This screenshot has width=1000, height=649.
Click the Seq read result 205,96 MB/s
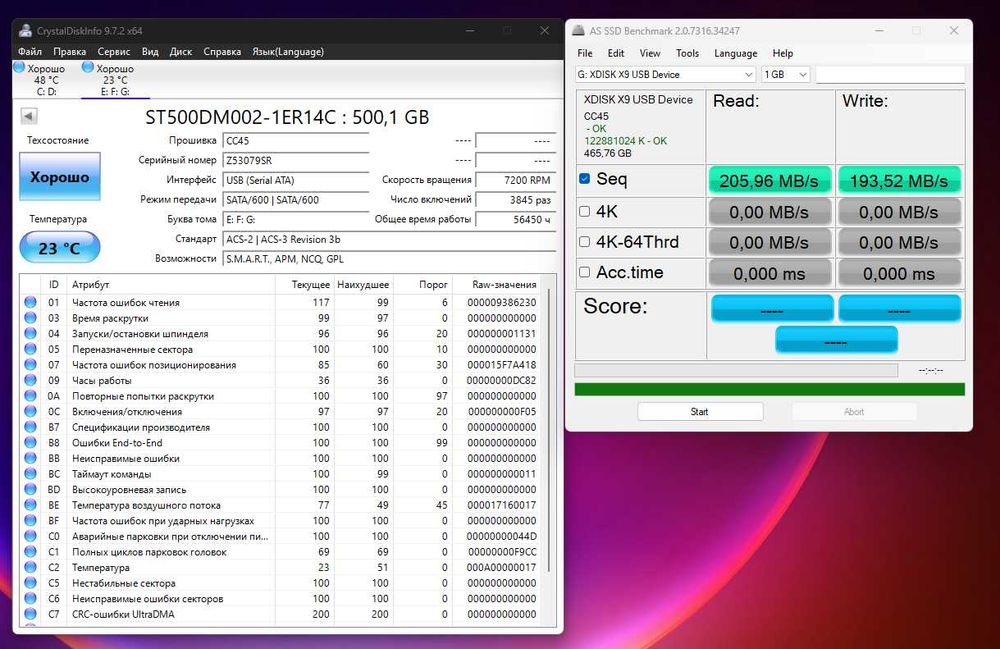[769, 181]
